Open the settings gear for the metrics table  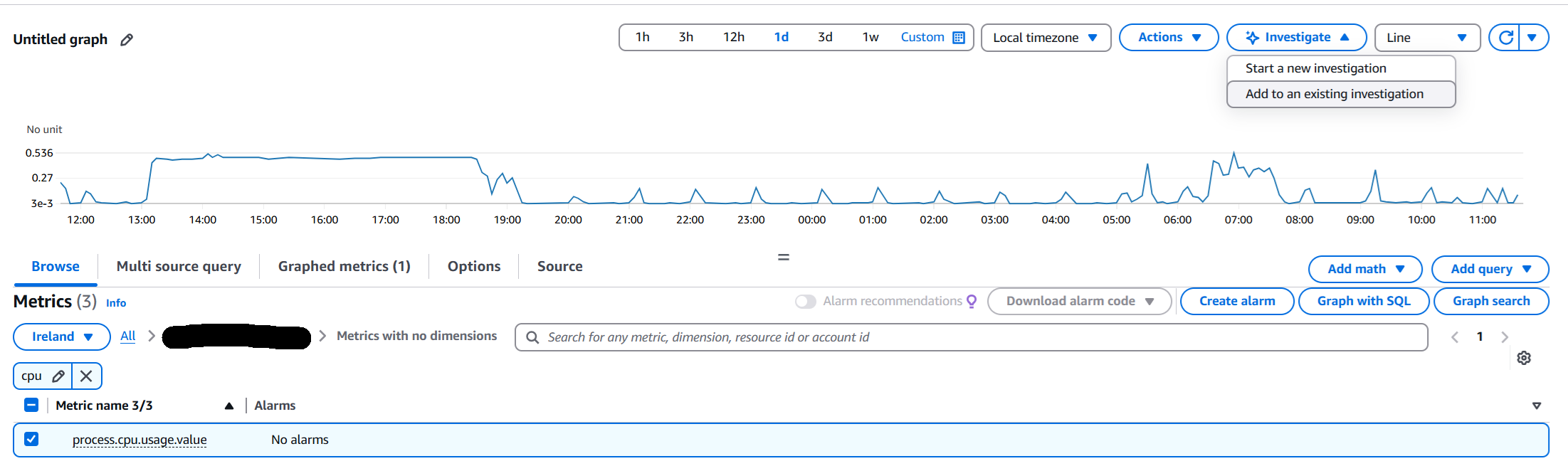pos(1524,358)
